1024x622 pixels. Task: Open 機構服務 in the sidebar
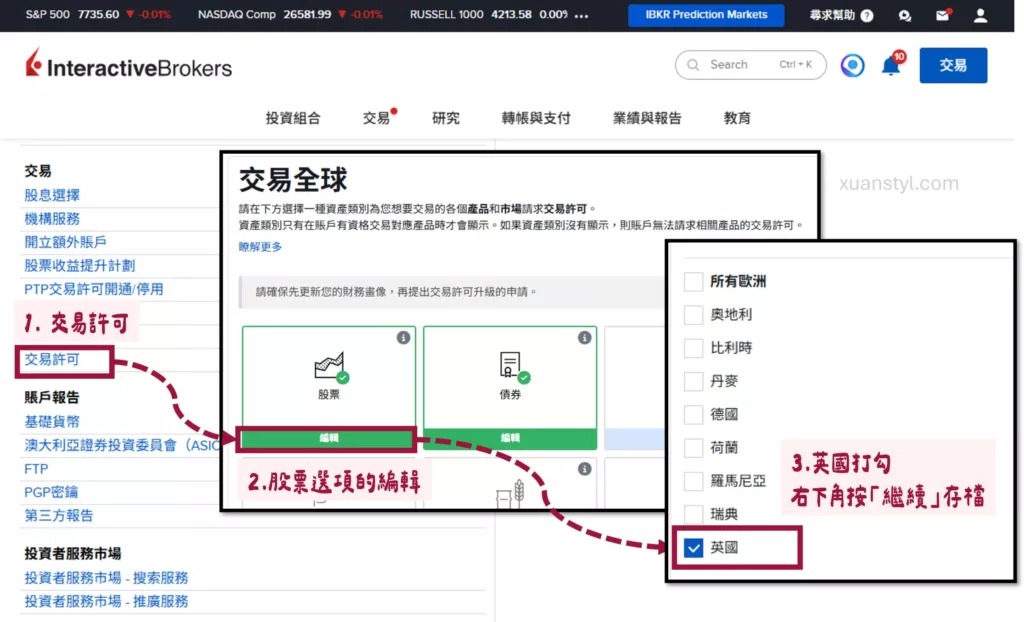point(52,219)
